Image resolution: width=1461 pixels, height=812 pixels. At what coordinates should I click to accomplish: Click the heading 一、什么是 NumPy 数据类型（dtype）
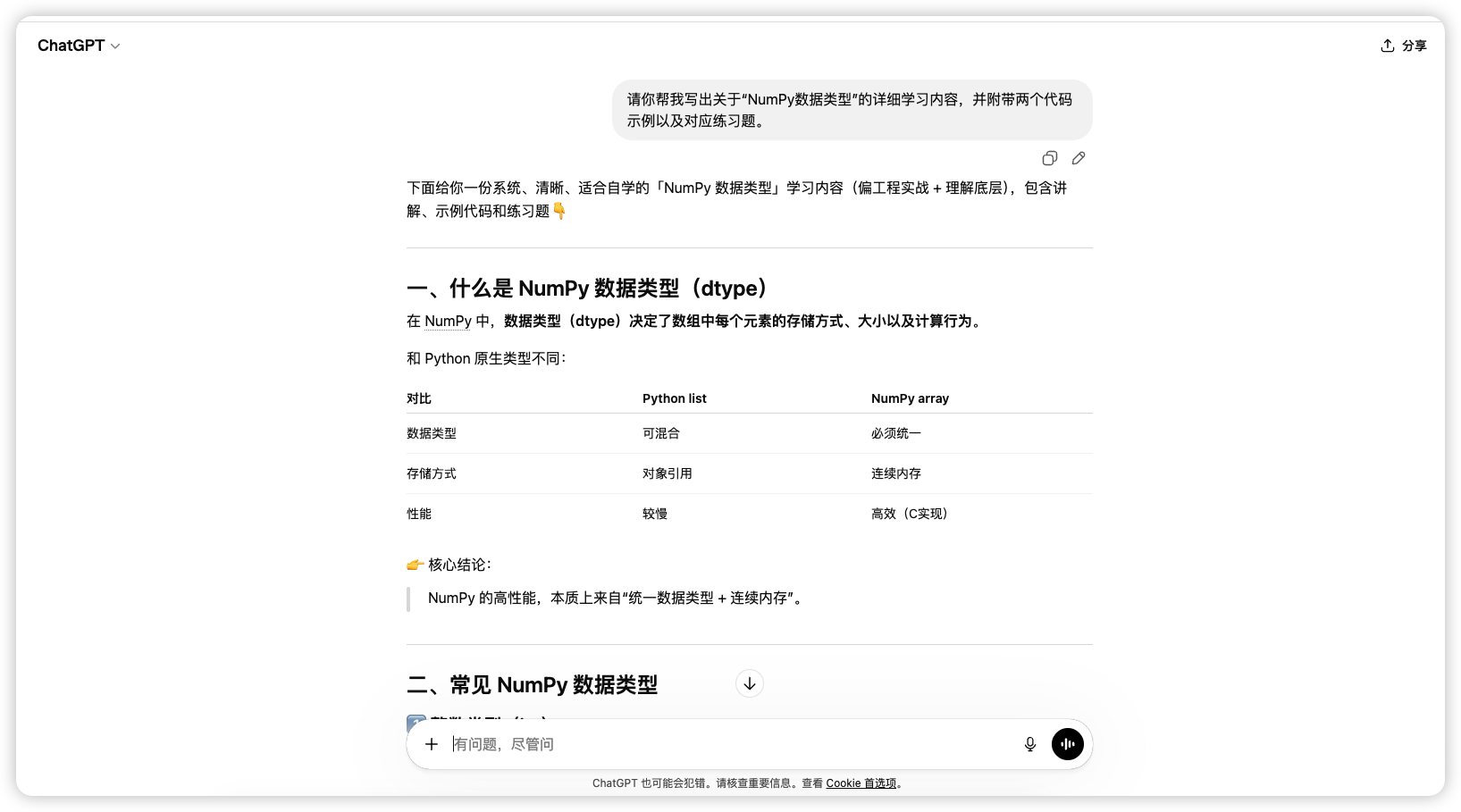(588, 288)
